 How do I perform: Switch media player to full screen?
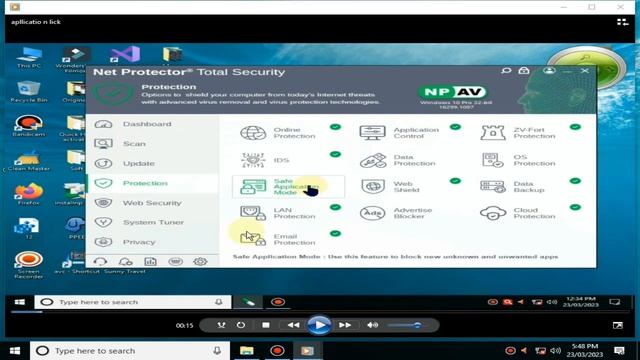[x=618, y=325]
